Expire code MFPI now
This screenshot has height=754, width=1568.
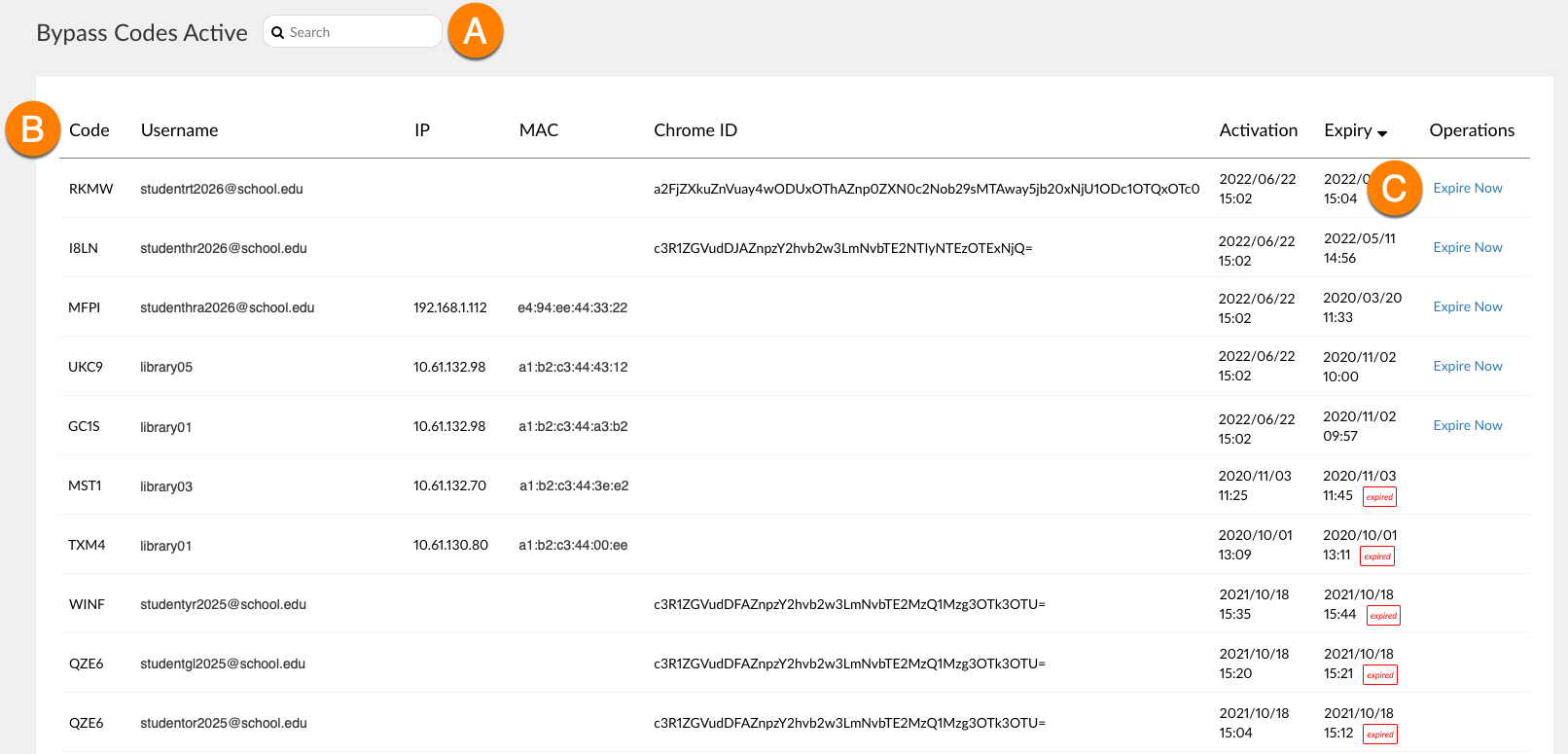1467,306
